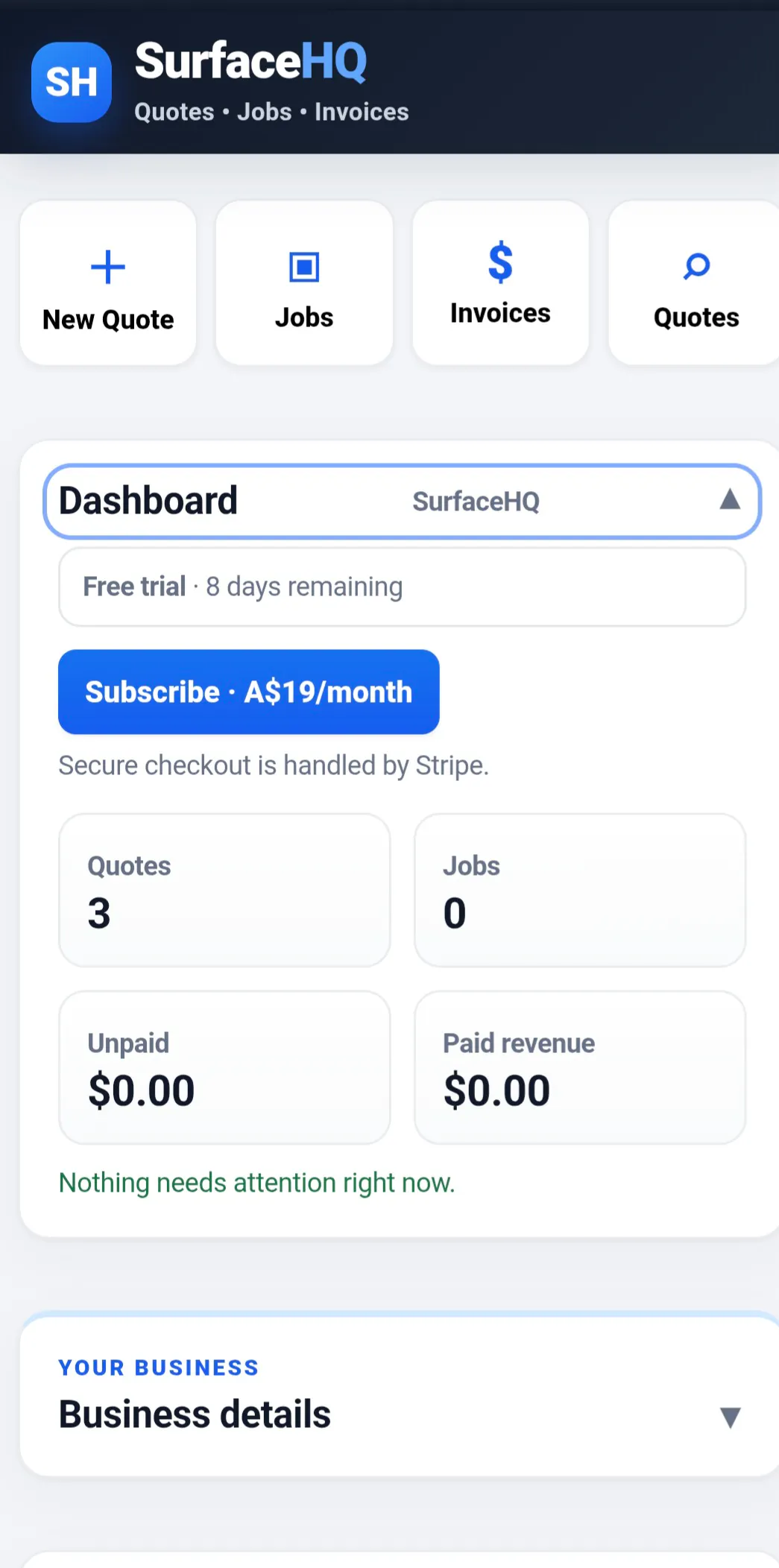
Task: Click the SurfaceHQ label in Dashboard header
Action: coord(476,502)
